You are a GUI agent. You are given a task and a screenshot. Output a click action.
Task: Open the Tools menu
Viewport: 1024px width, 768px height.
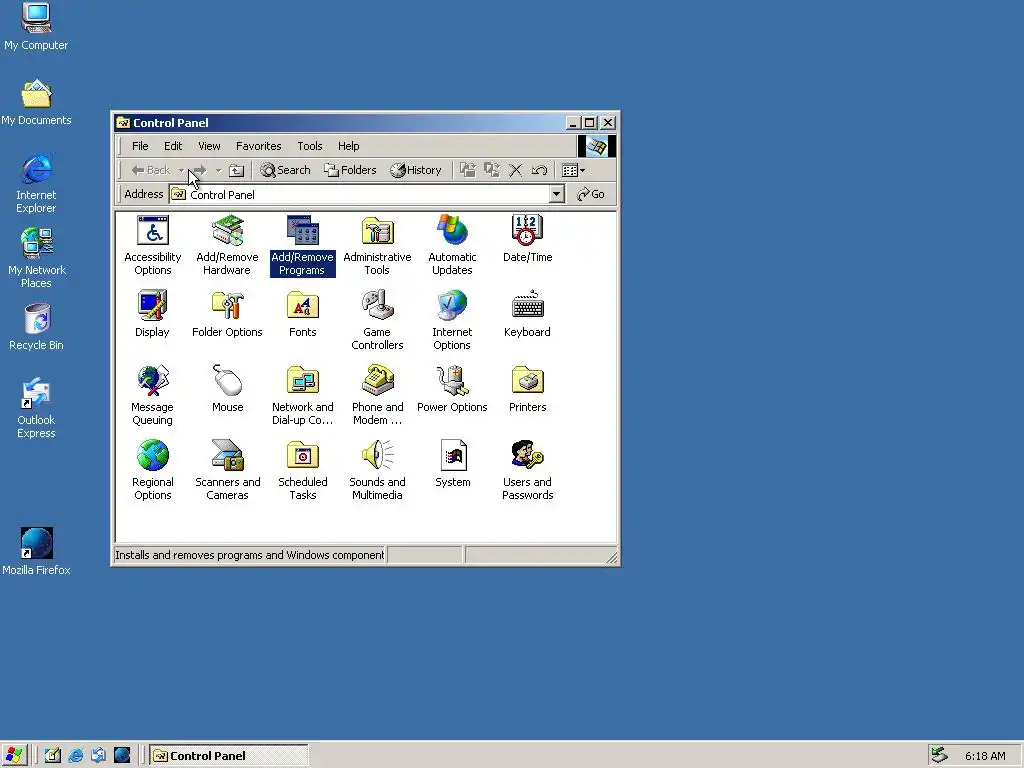tap(310, 146)
